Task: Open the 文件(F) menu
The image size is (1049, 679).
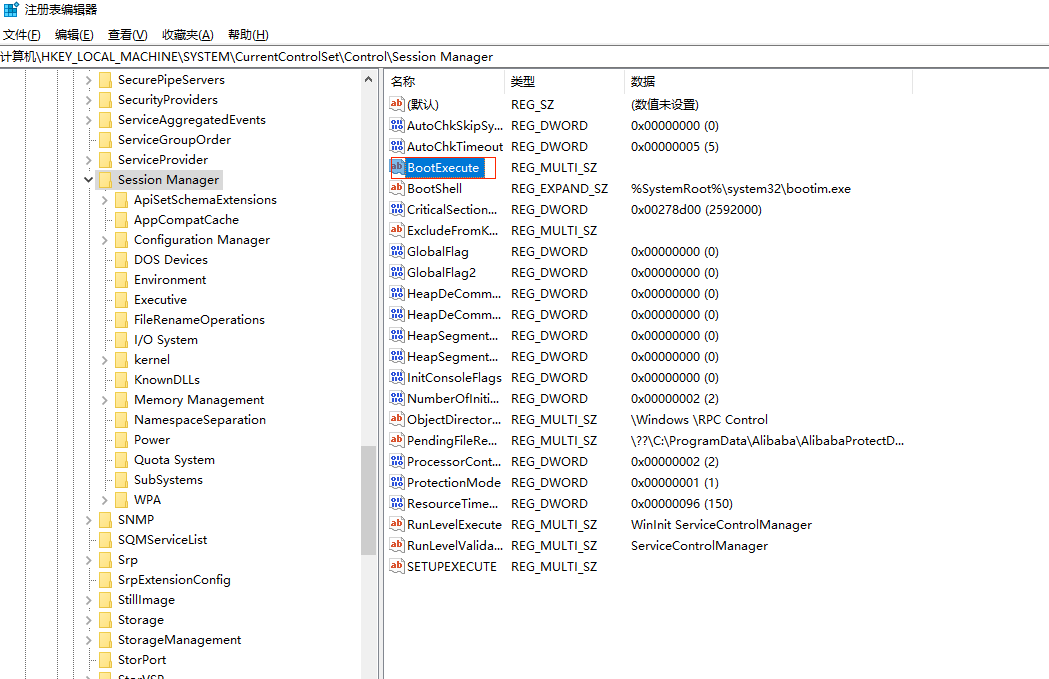Action: click(x=22, y=35)
